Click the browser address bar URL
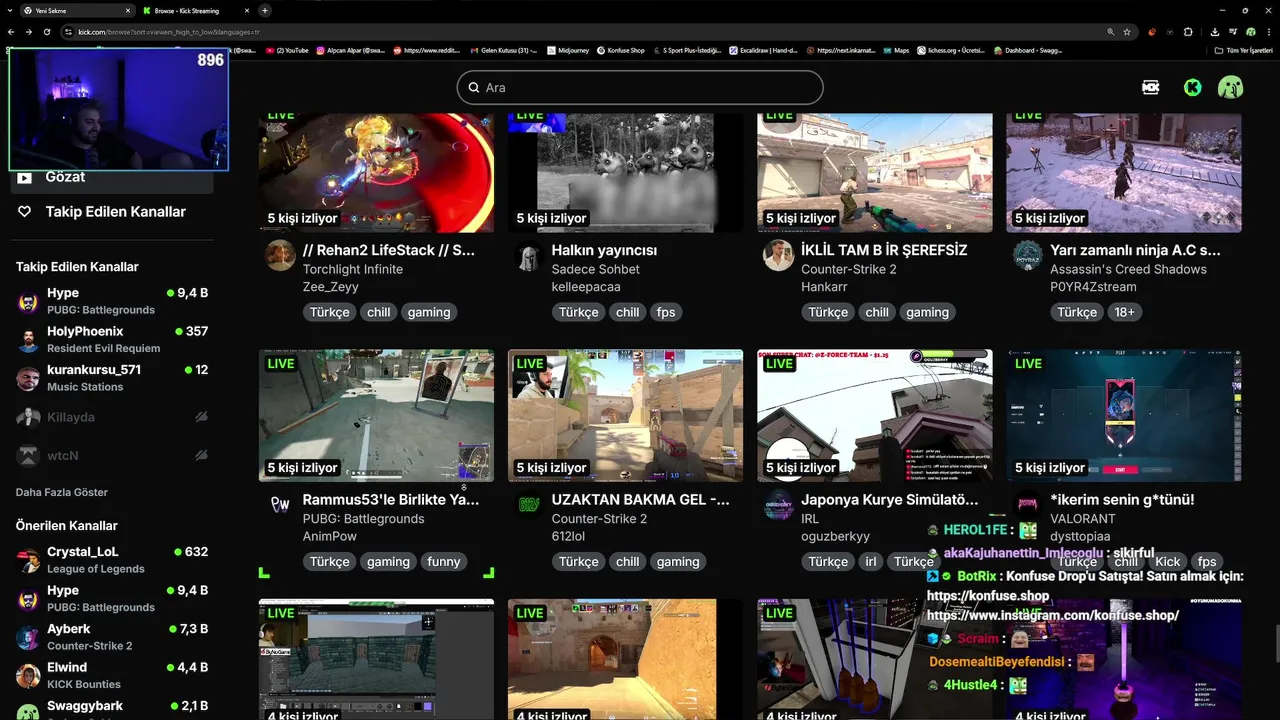This screenshot has width=1280, height=720. [580, 32]
